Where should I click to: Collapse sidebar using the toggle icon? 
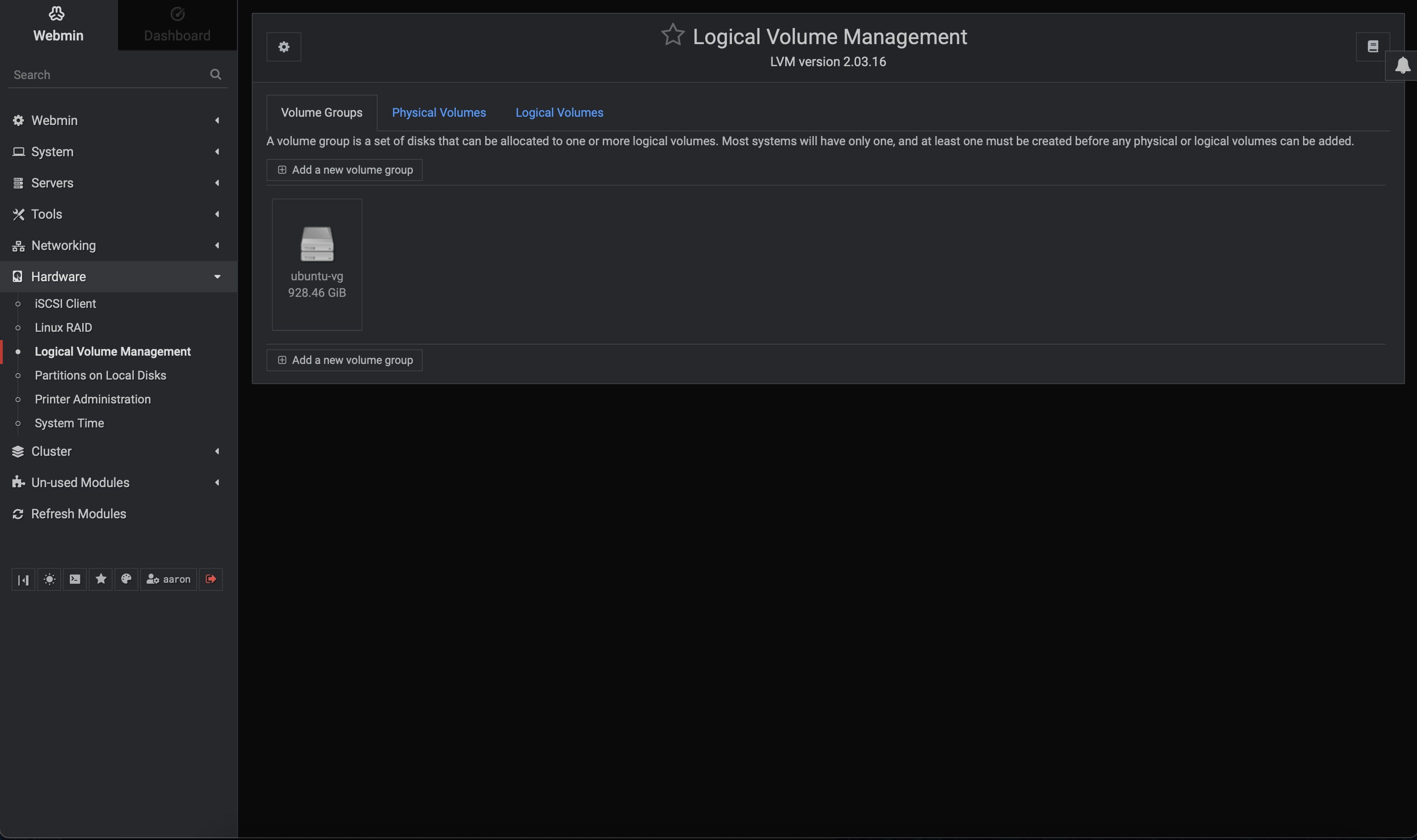coord(23,579)
